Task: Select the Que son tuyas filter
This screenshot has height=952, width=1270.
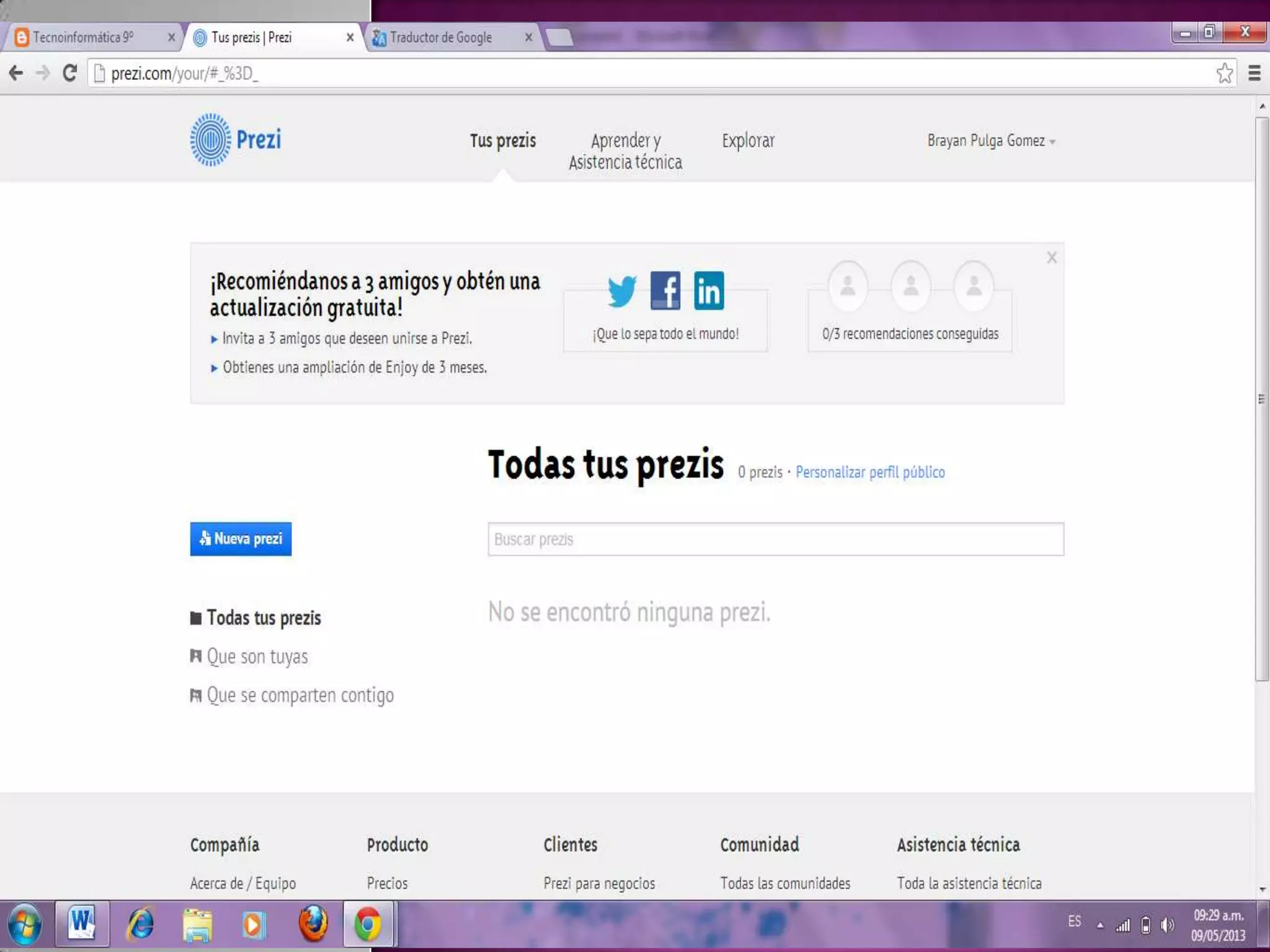Action: (257, 656)
